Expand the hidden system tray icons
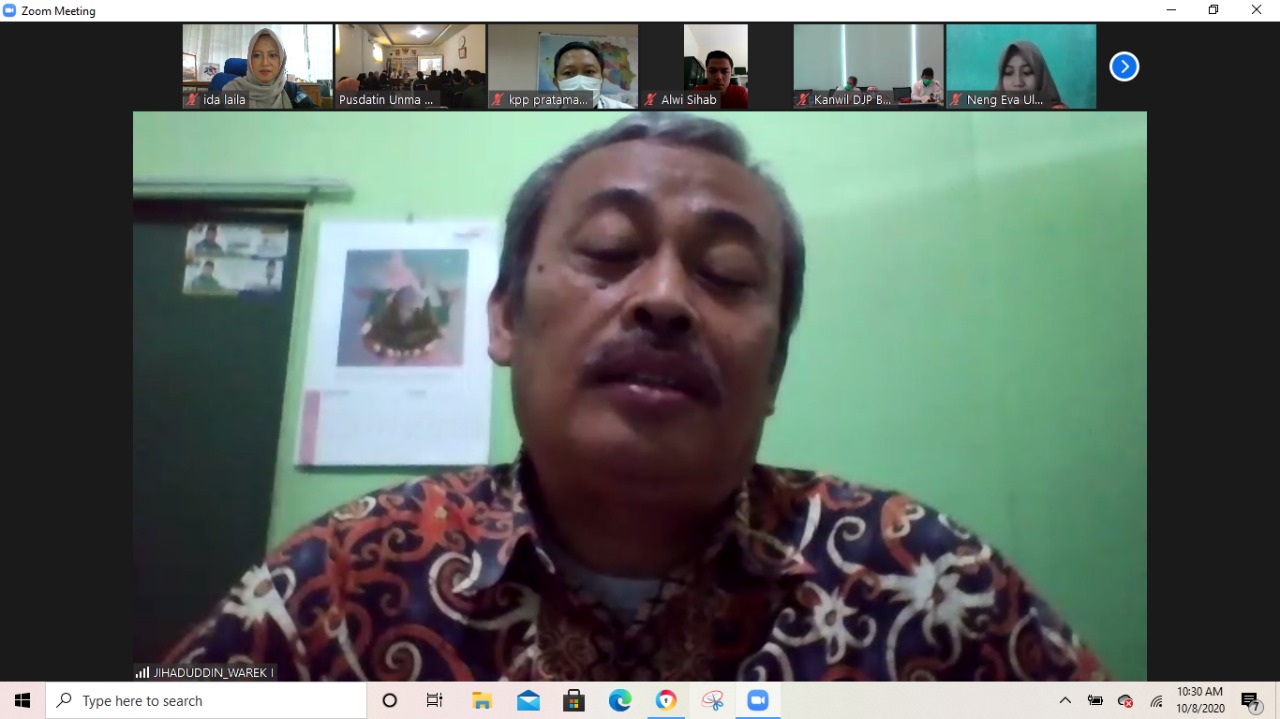The width and height of the screenshot is (1280, 719). [1065, 701]
